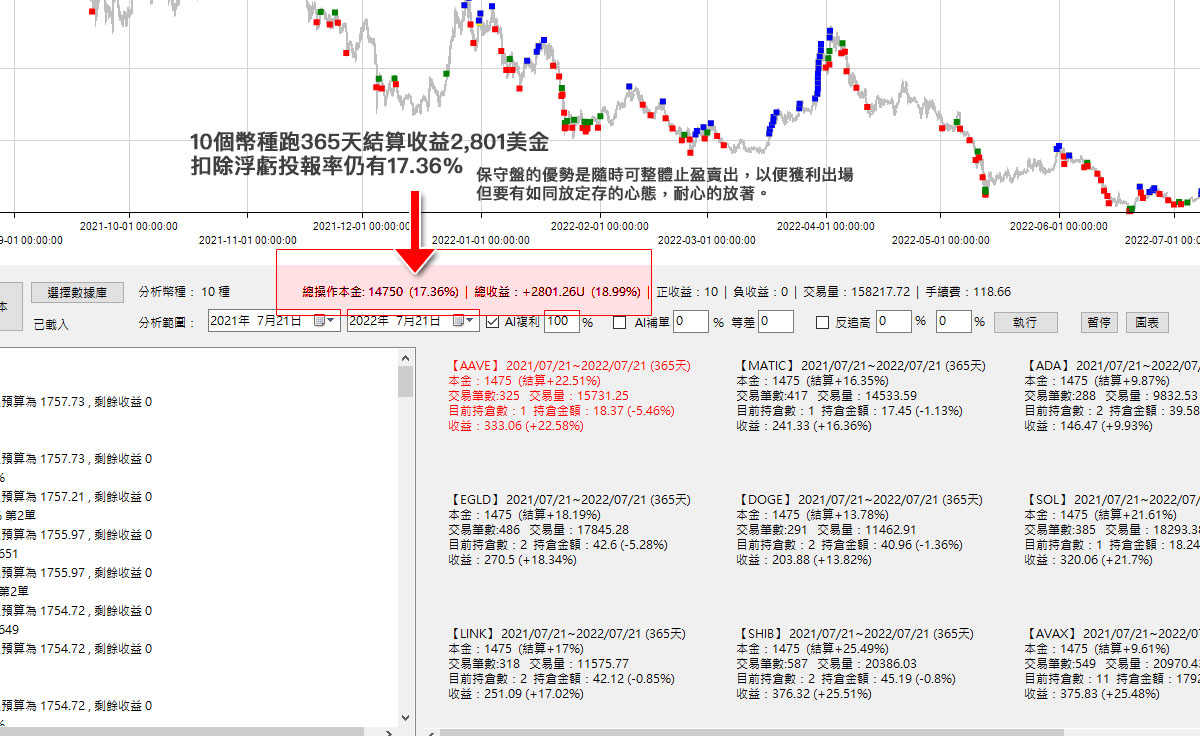
Task: Click the log panel scroll down arrow
Action: click(x=405, y=718)
